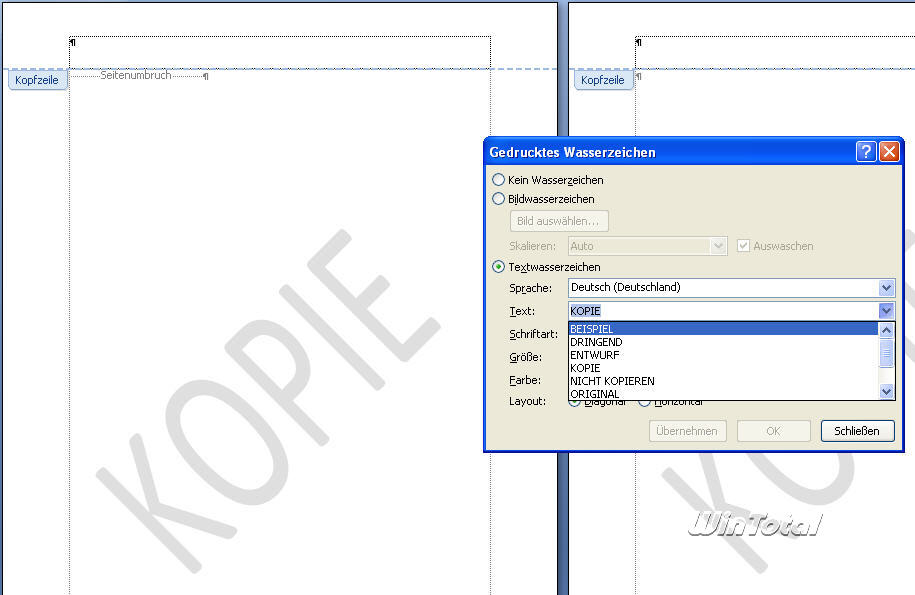Toggle the Auswaschen checkbox
This screenshot has height=595, width=915.
743,246
